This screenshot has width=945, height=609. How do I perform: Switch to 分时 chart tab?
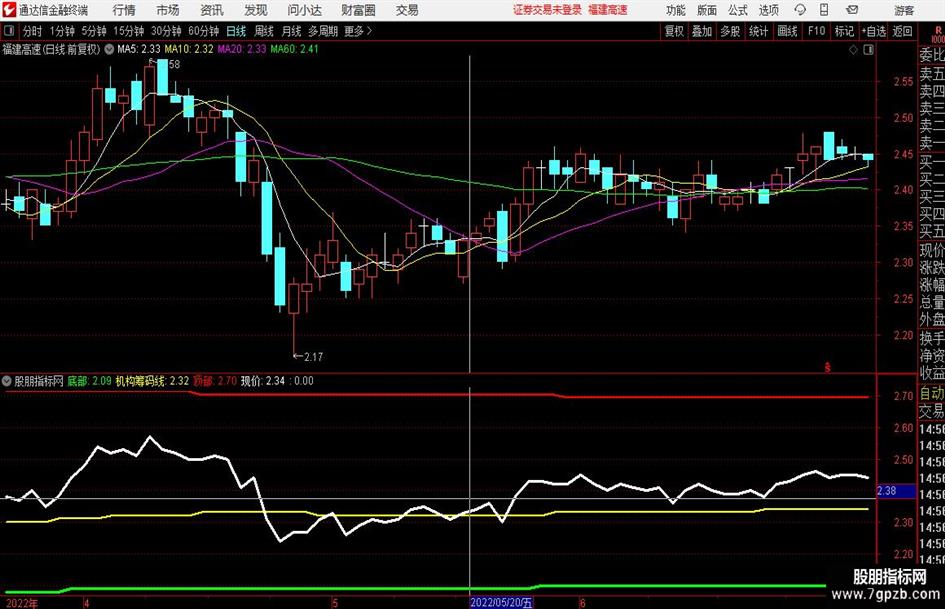[x=33, y=31]
